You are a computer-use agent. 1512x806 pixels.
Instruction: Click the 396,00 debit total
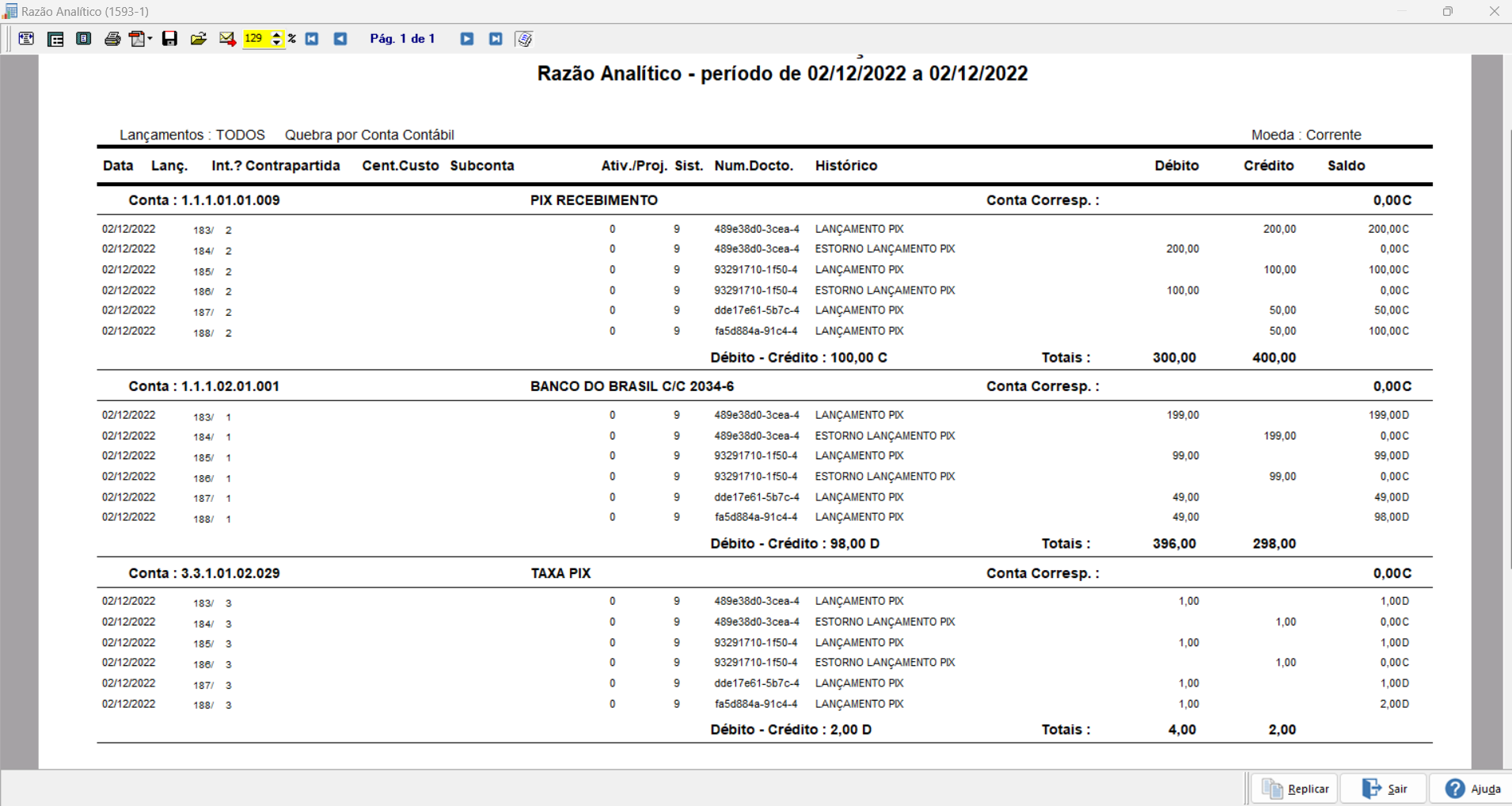[1174, 544]
